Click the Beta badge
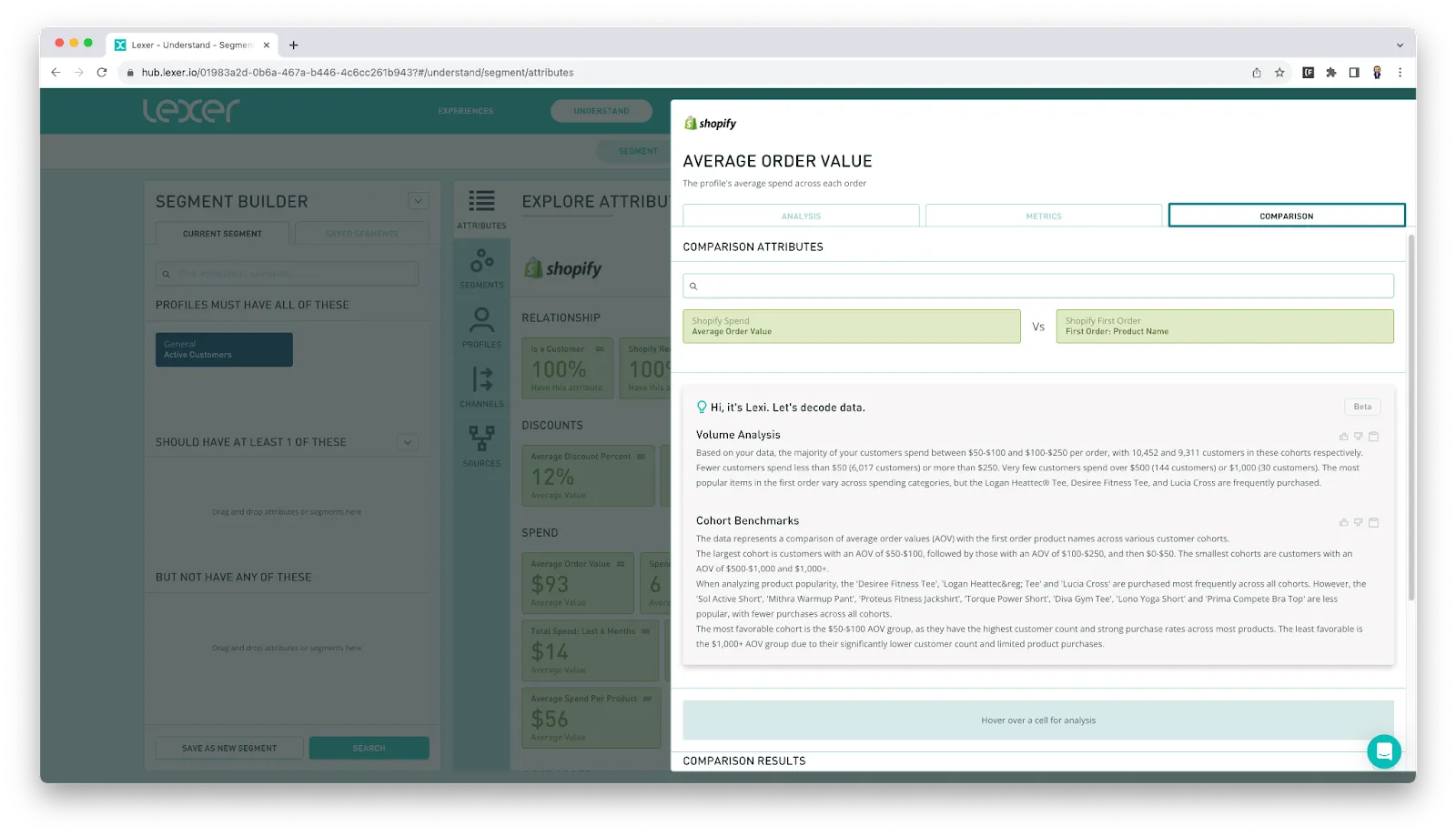This screenshot has height=836, width=1456. point(1362,407)
